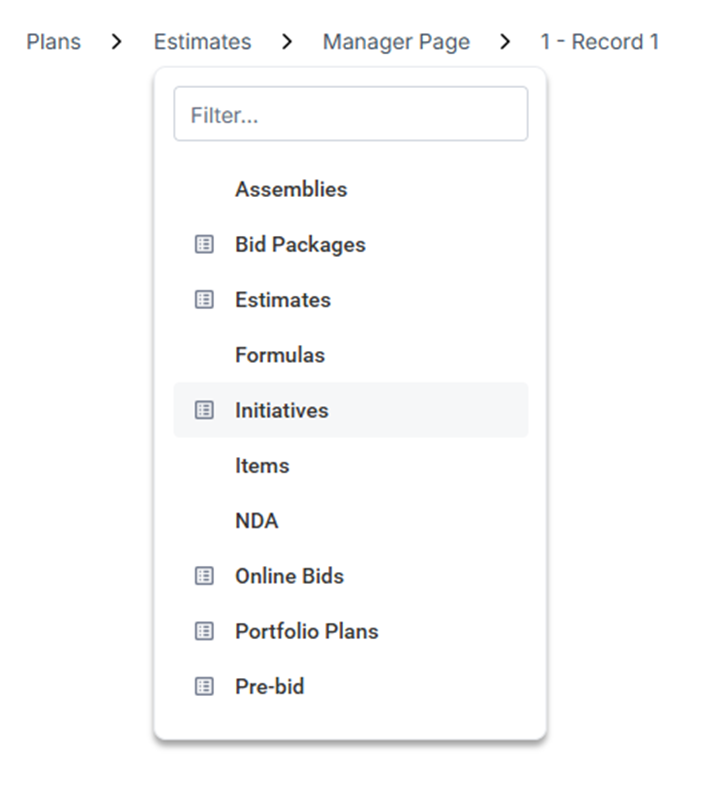The image size is (702, 786).
Task: Click the list icon beside Pre-bid
Action: tap(204, 686)
